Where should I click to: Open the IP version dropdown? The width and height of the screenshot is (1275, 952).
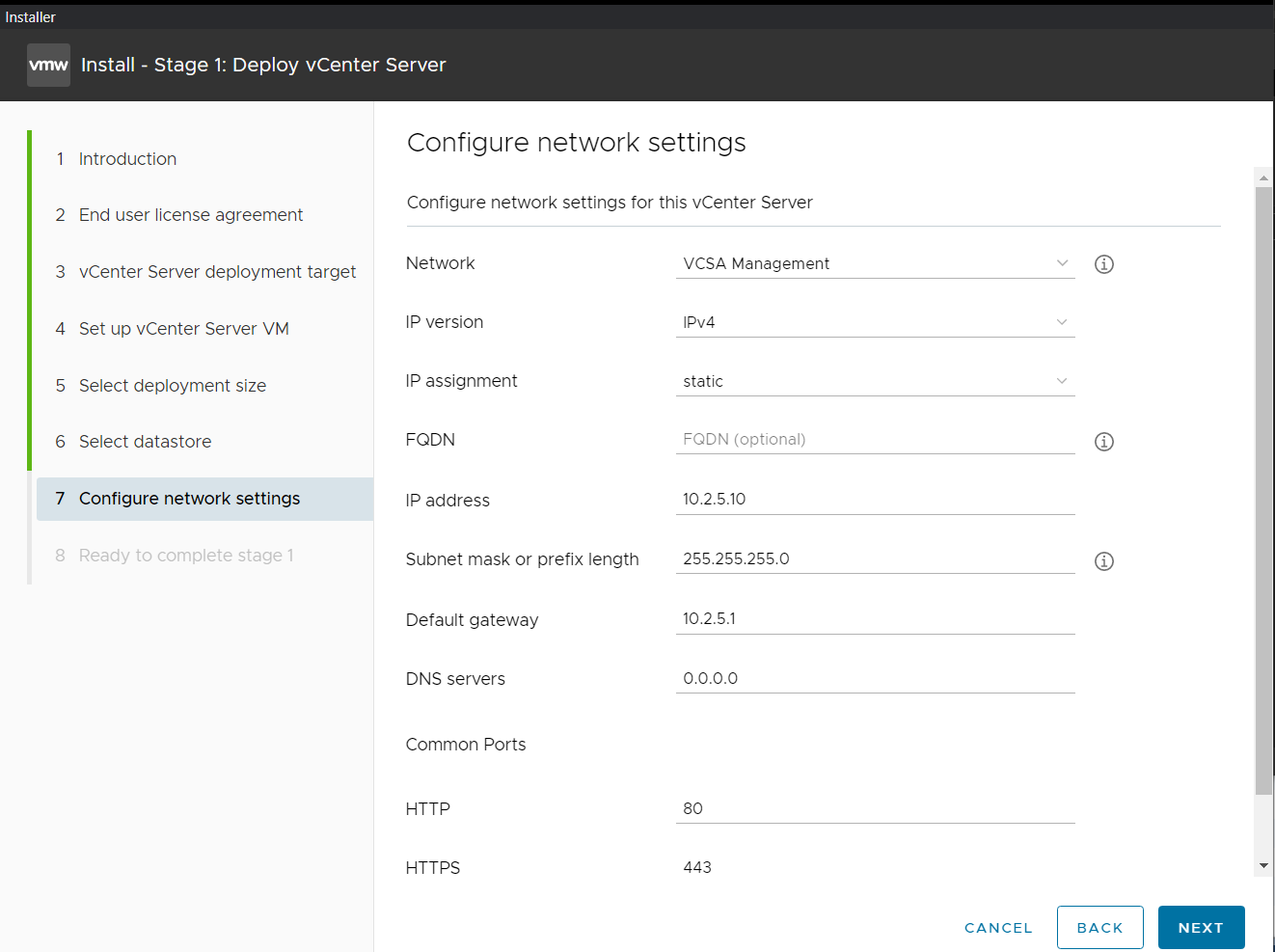(x=875, y=322)
